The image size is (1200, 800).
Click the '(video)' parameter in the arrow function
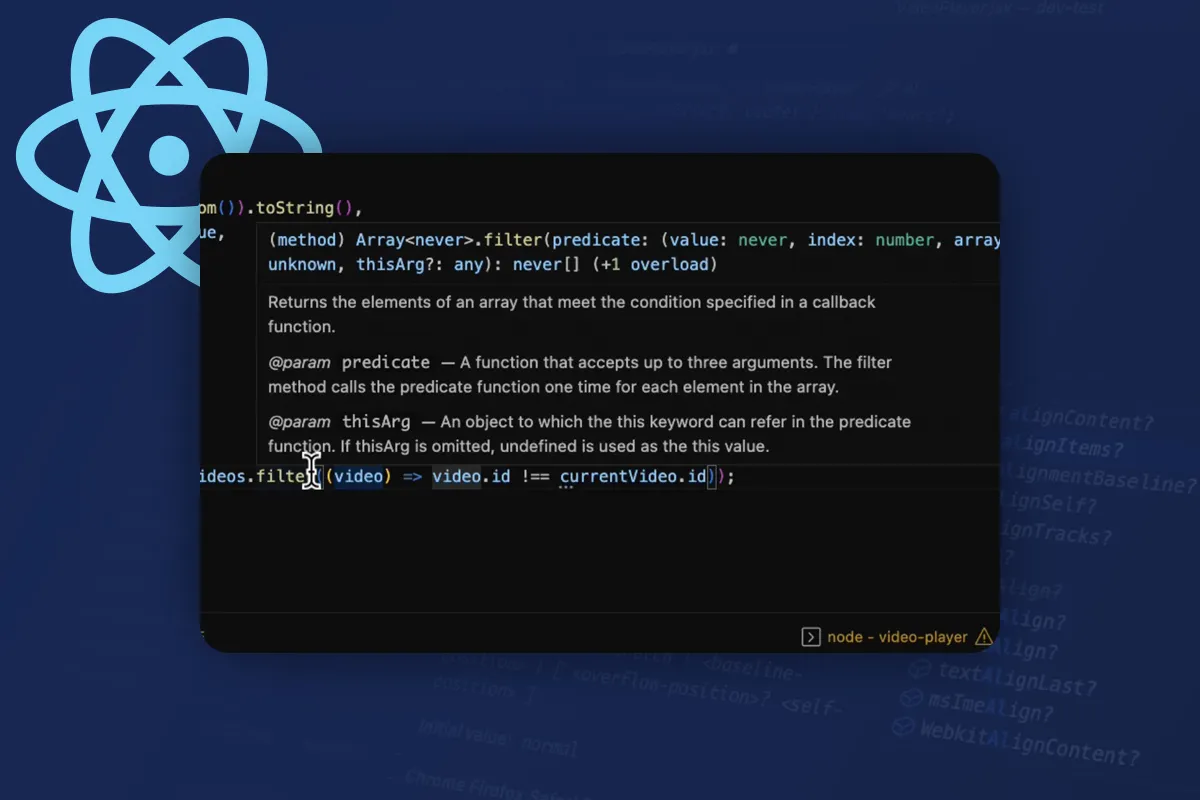[357, 477]
